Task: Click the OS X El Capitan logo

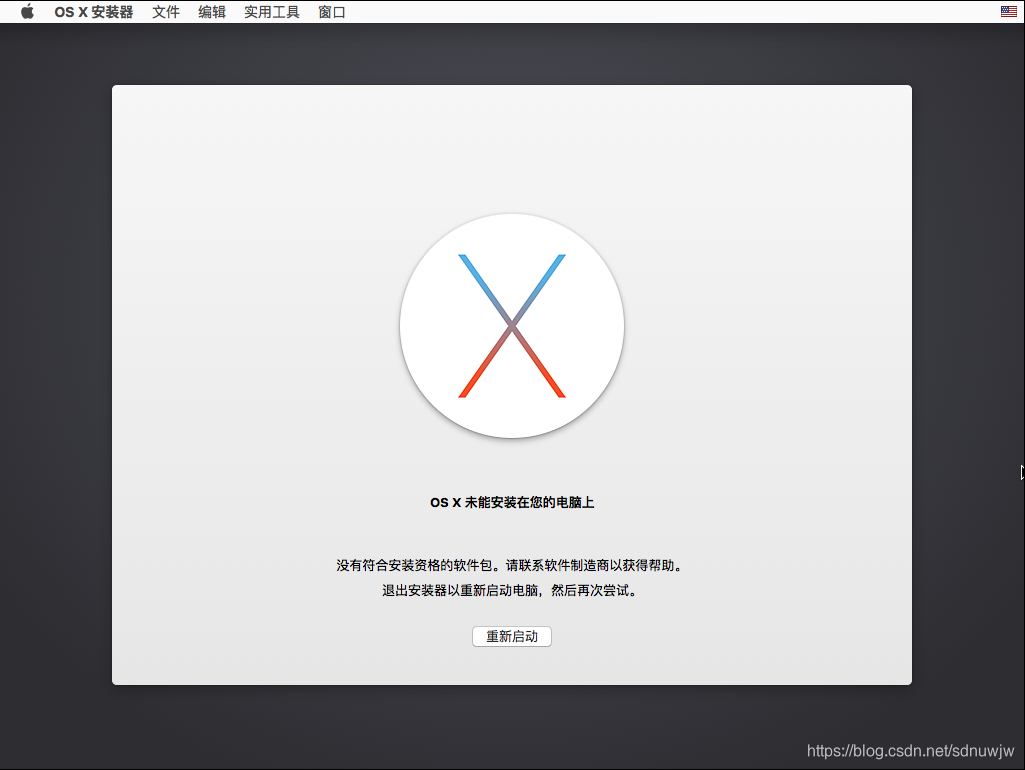Action: [512, 326]
